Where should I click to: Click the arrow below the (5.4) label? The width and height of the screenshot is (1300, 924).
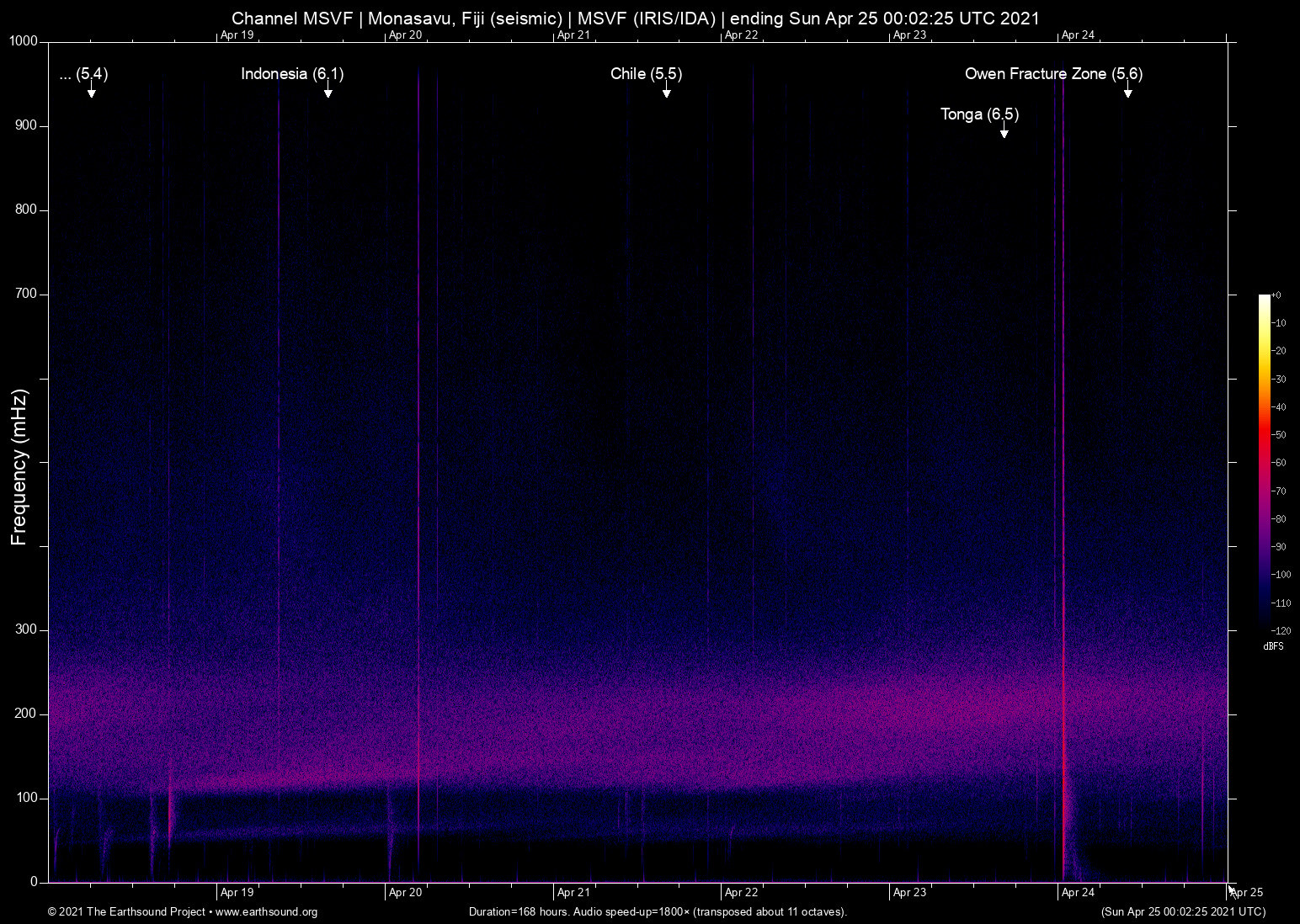(x=92, y=93)
